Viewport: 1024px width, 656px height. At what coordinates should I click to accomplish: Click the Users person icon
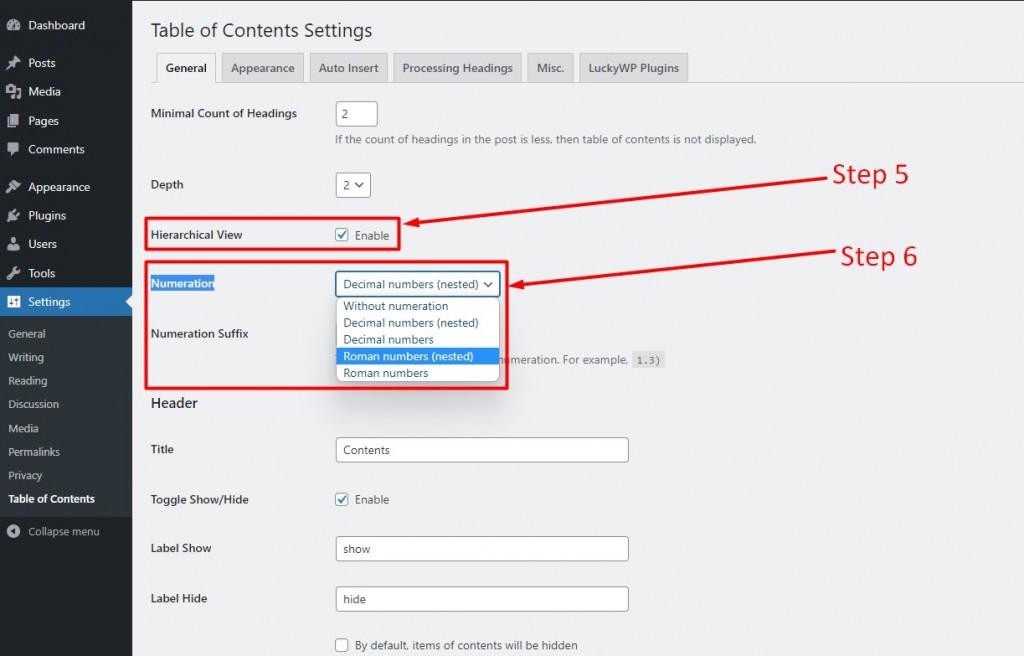coord(13,244)
